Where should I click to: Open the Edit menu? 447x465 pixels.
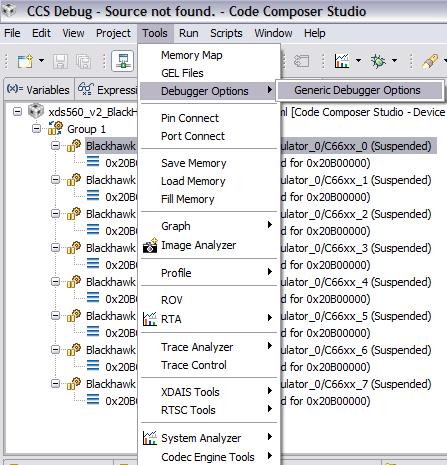41,33
